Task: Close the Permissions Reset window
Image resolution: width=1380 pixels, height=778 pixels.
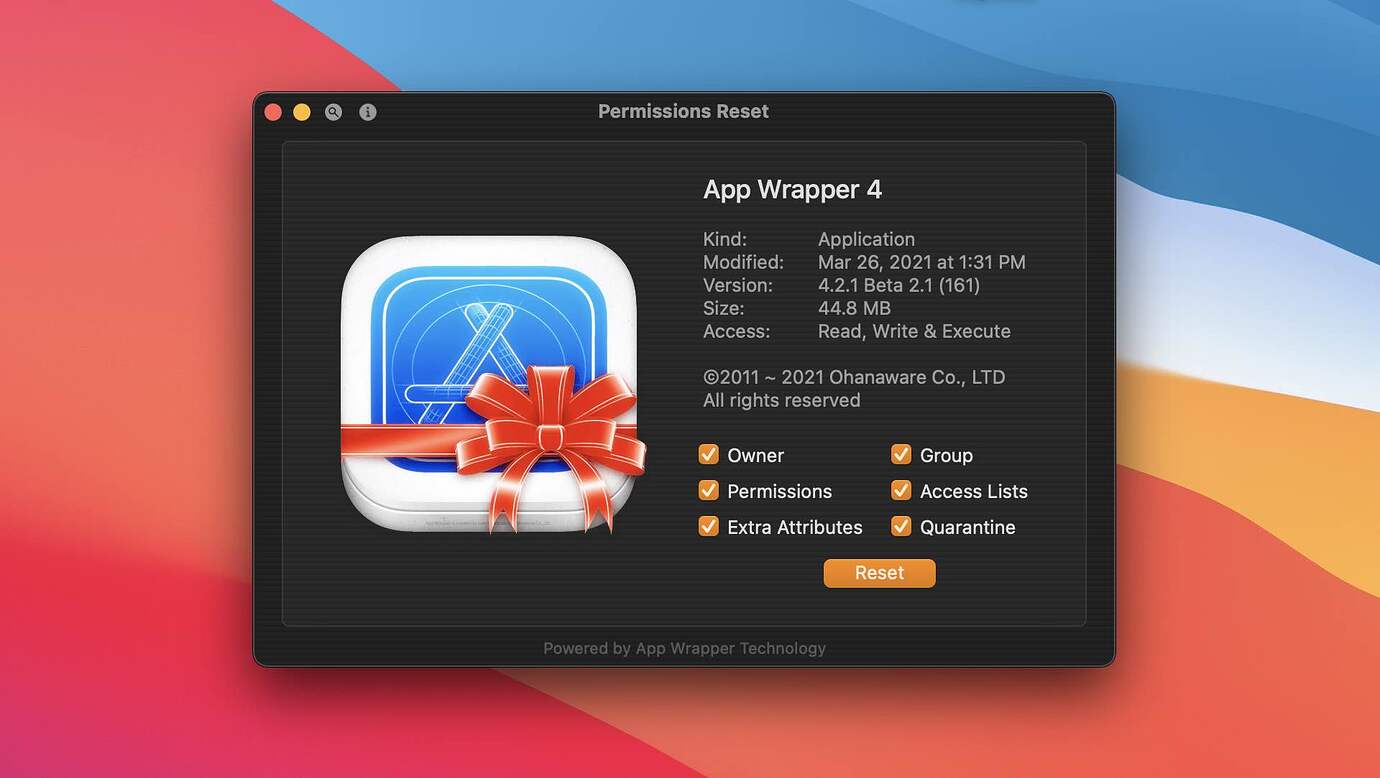Action: coord(273,112)
